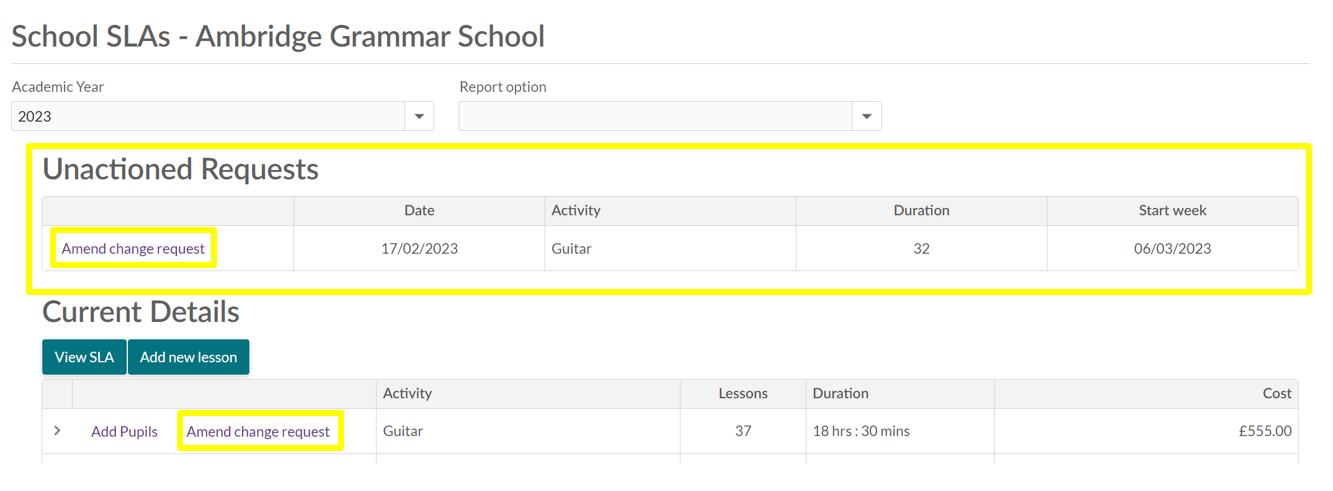Click Duration header in Unactioned Requests table
1333x491 pixels.
(922, 210)
